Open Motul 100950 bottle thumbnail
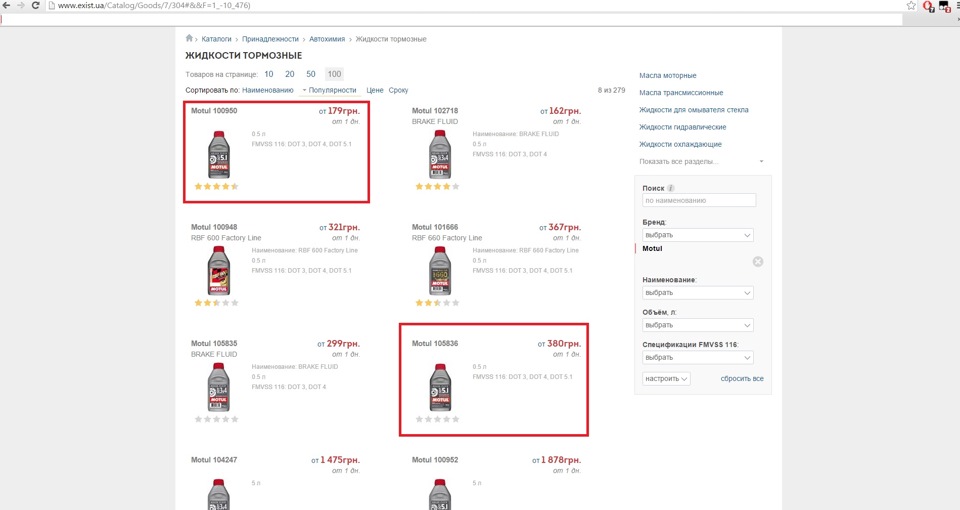 pos(219,154)
